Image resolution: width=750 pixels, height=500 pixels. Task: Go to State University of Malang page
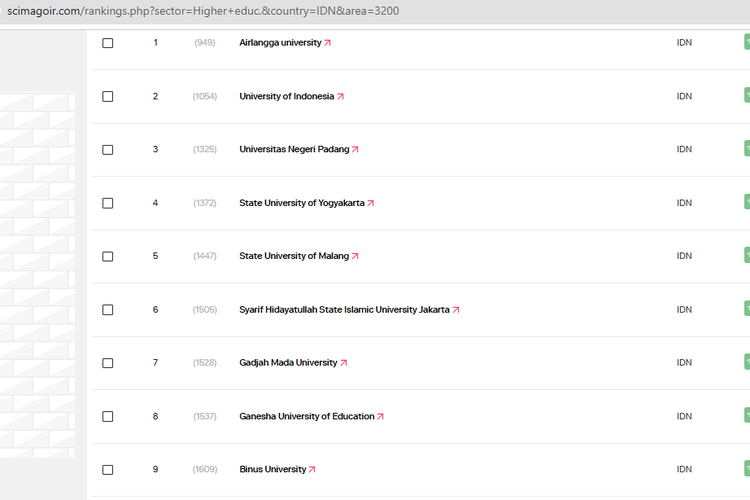coord(294,256)
